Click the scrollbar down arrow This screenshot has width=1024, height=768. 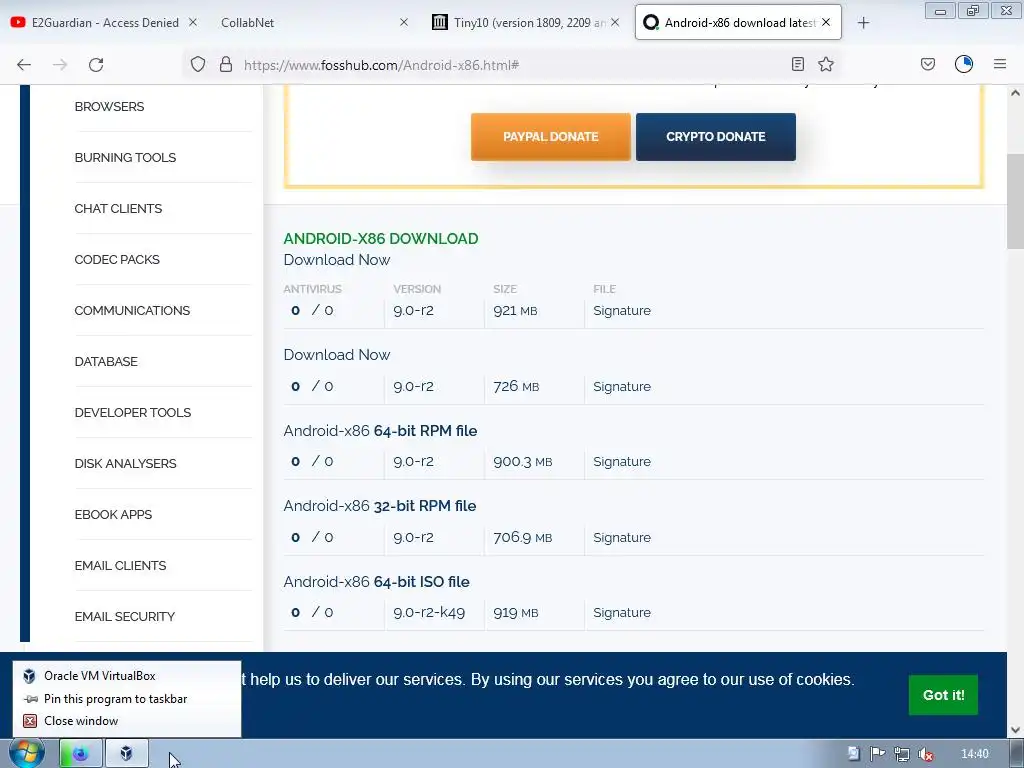pyautogui.click(x=1015, y=730)
